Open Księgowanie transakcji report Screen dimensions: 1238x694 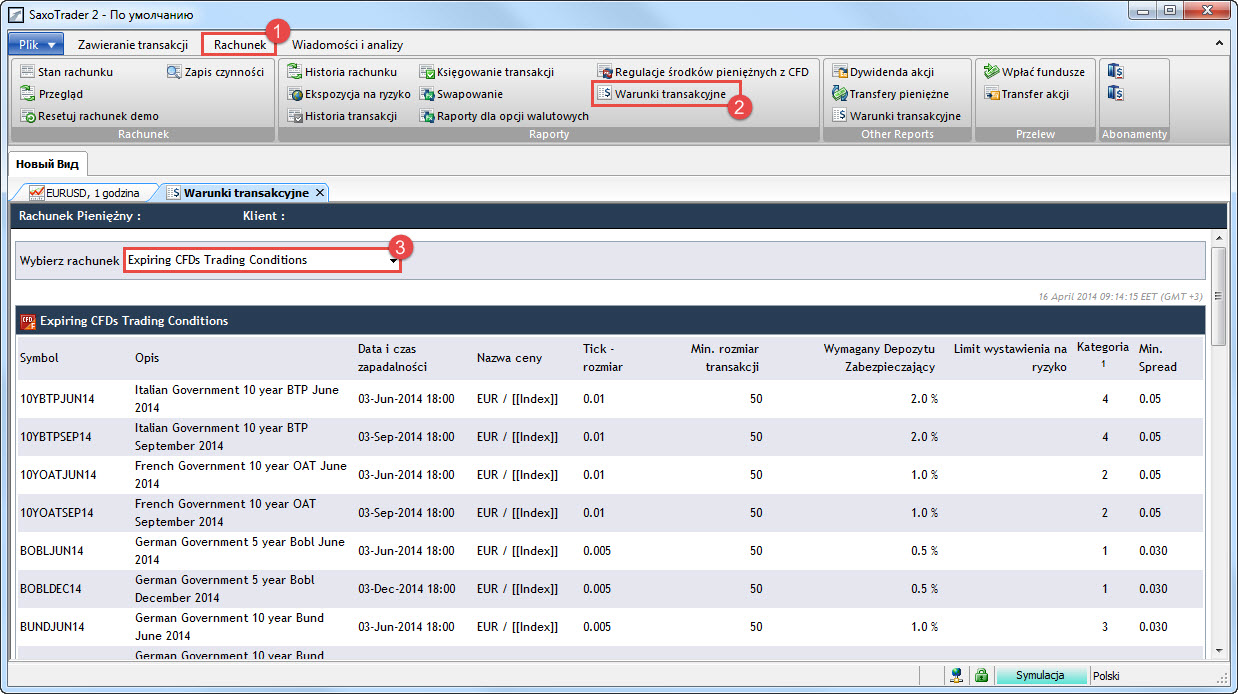coord(485,72)
